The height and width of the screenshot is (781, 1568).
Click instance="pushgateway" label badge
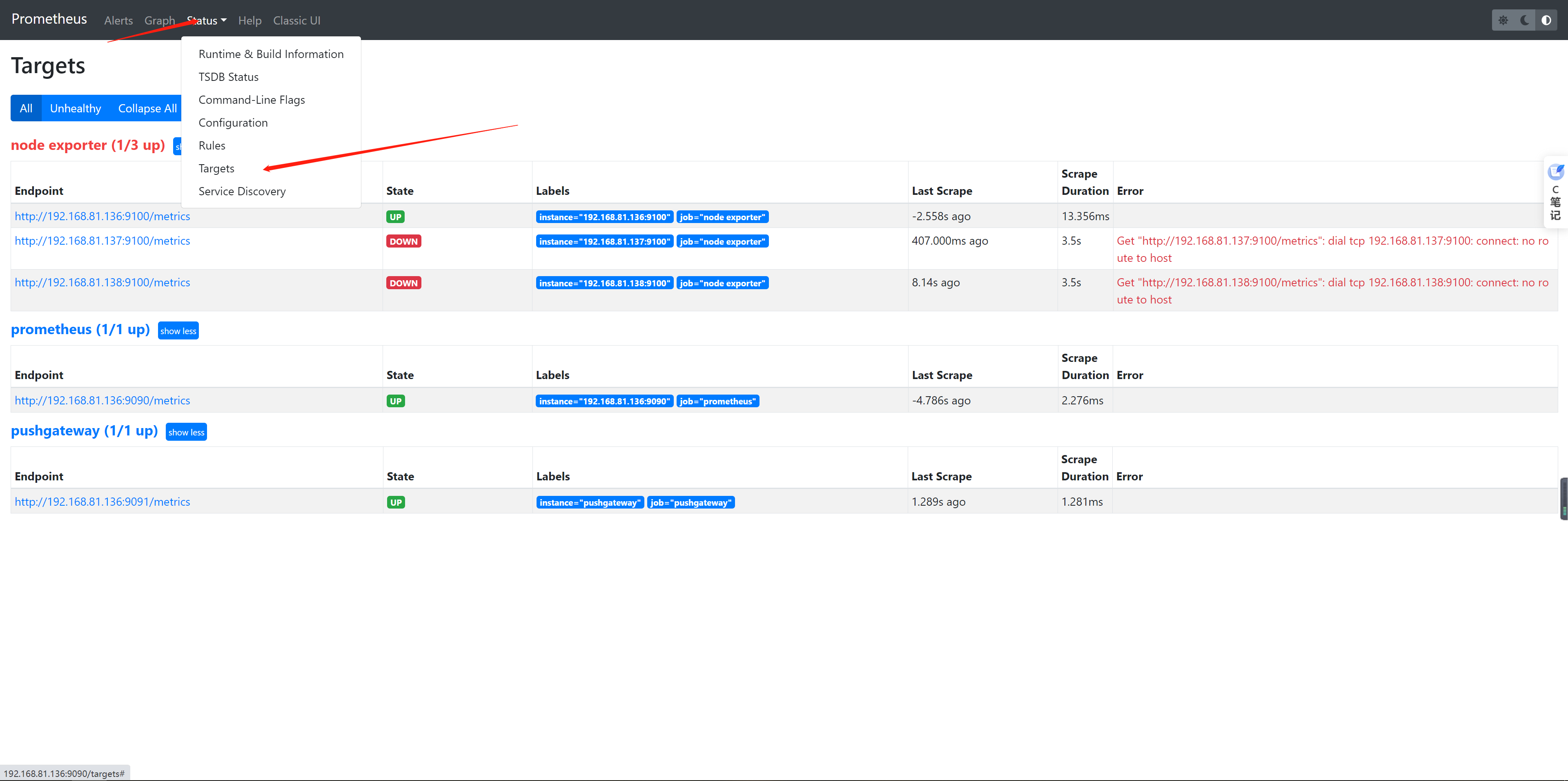click(x=590, y=502)
